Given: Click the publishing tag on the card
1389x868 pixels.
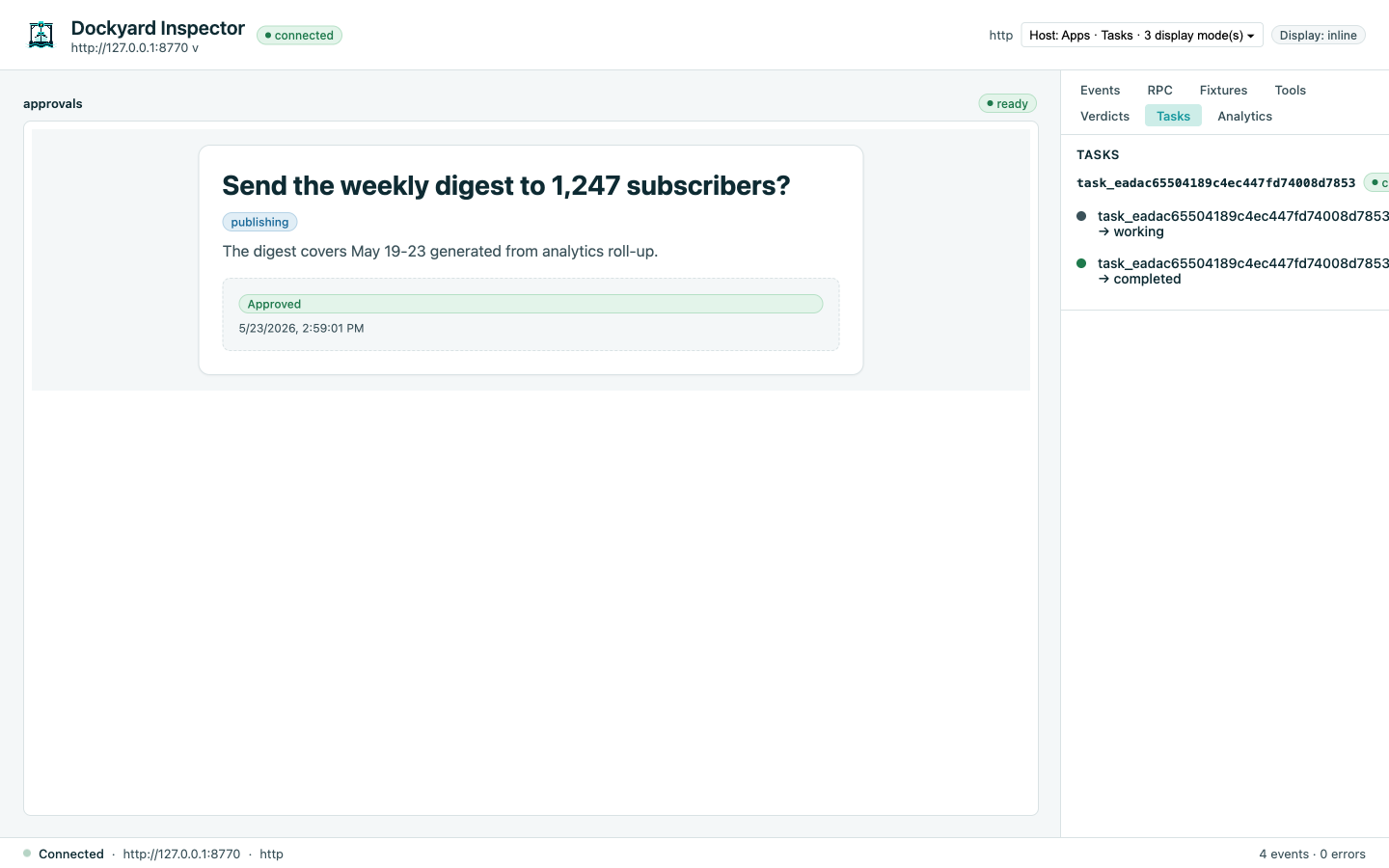Looking at the screenshot, I should tap(259, 222).
